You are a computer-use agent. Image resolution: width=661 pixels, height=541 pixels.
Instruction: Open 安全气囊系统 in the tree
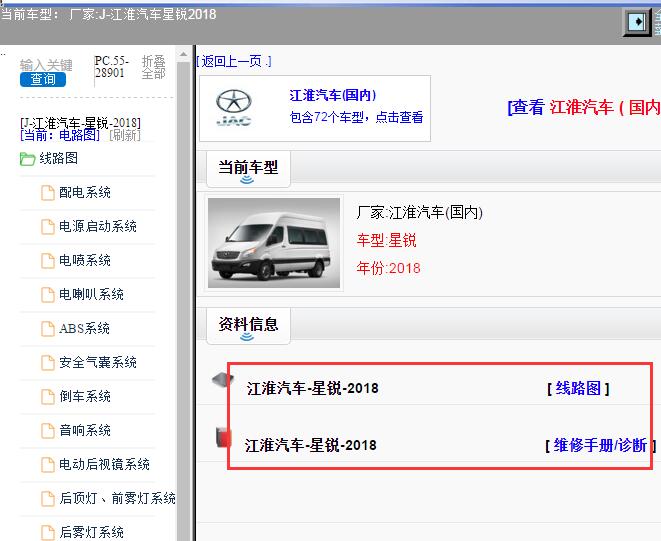point(98,362)
